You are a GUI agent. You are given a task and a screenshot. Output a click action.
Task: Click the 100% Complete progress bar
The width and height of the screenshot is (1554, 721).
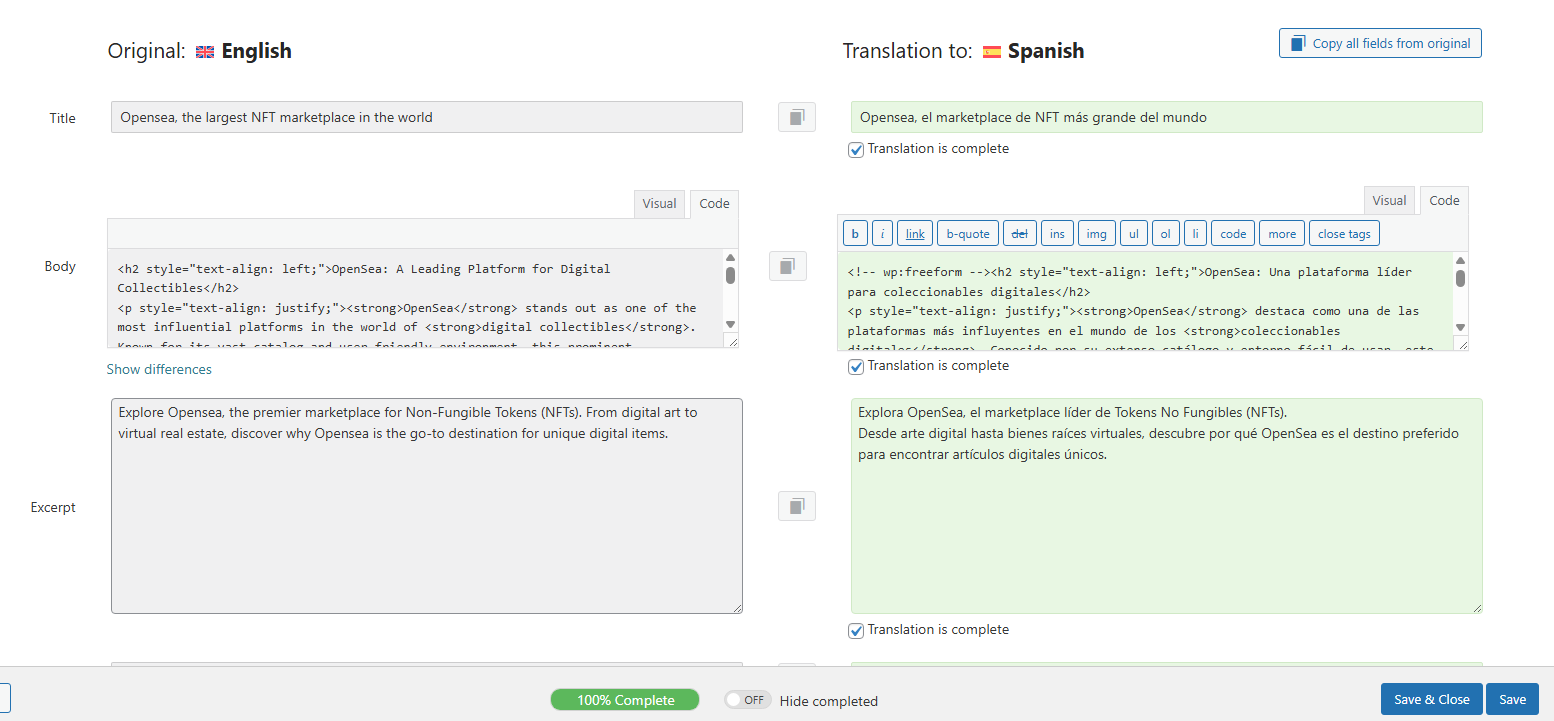click(x=626, y=700)
